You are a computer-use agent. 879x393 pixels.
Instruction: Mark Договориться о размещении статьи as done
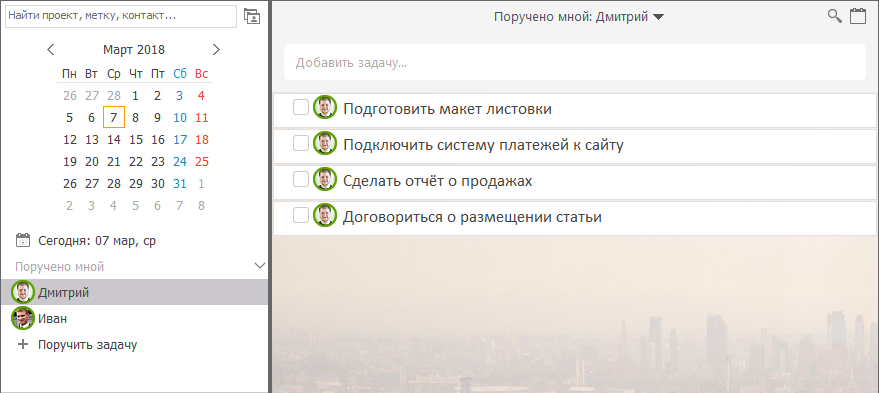(x=301, y=215)
